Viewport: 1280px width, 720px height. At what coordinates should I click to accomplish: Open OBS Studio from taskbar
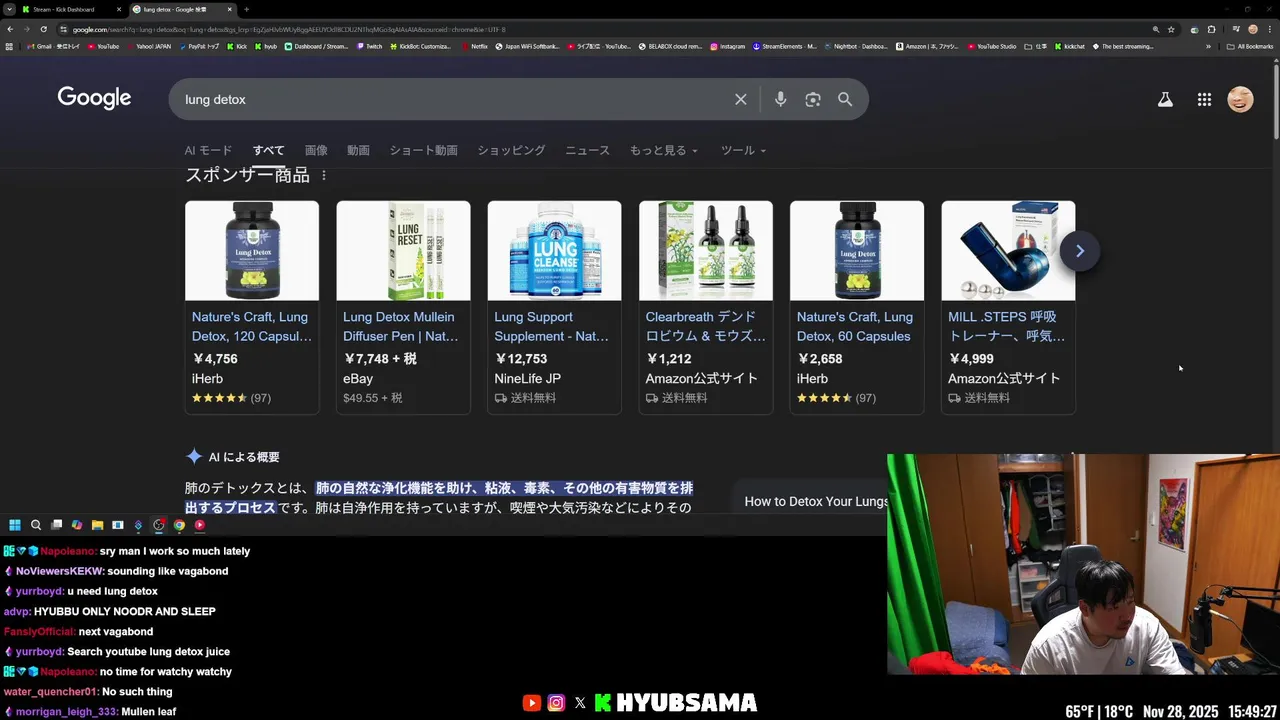(158, 525)
